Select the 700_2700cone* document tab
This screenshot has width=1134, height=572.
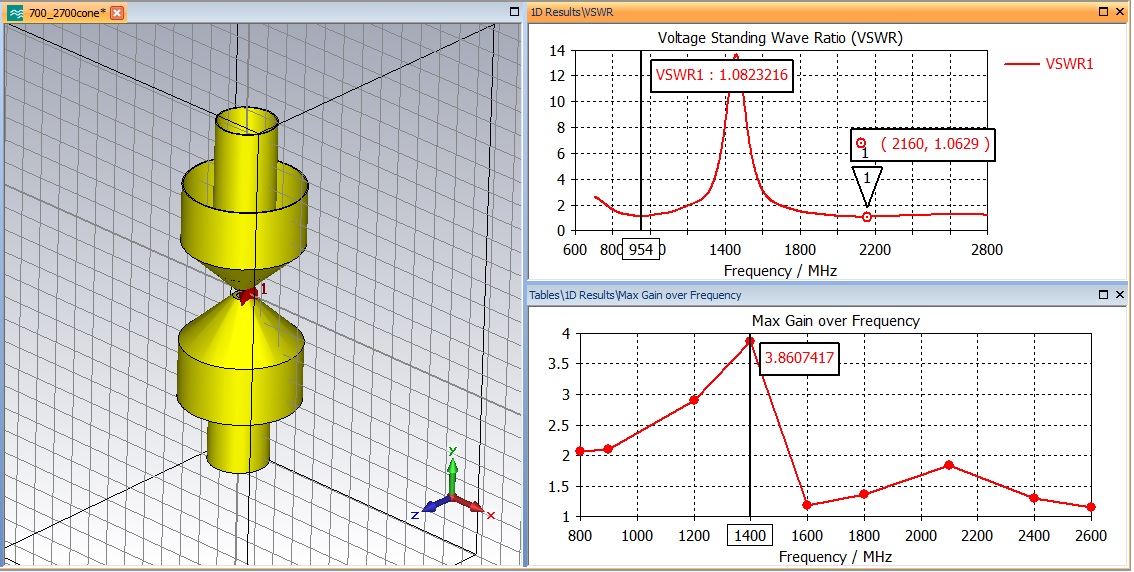click(64, 13)
